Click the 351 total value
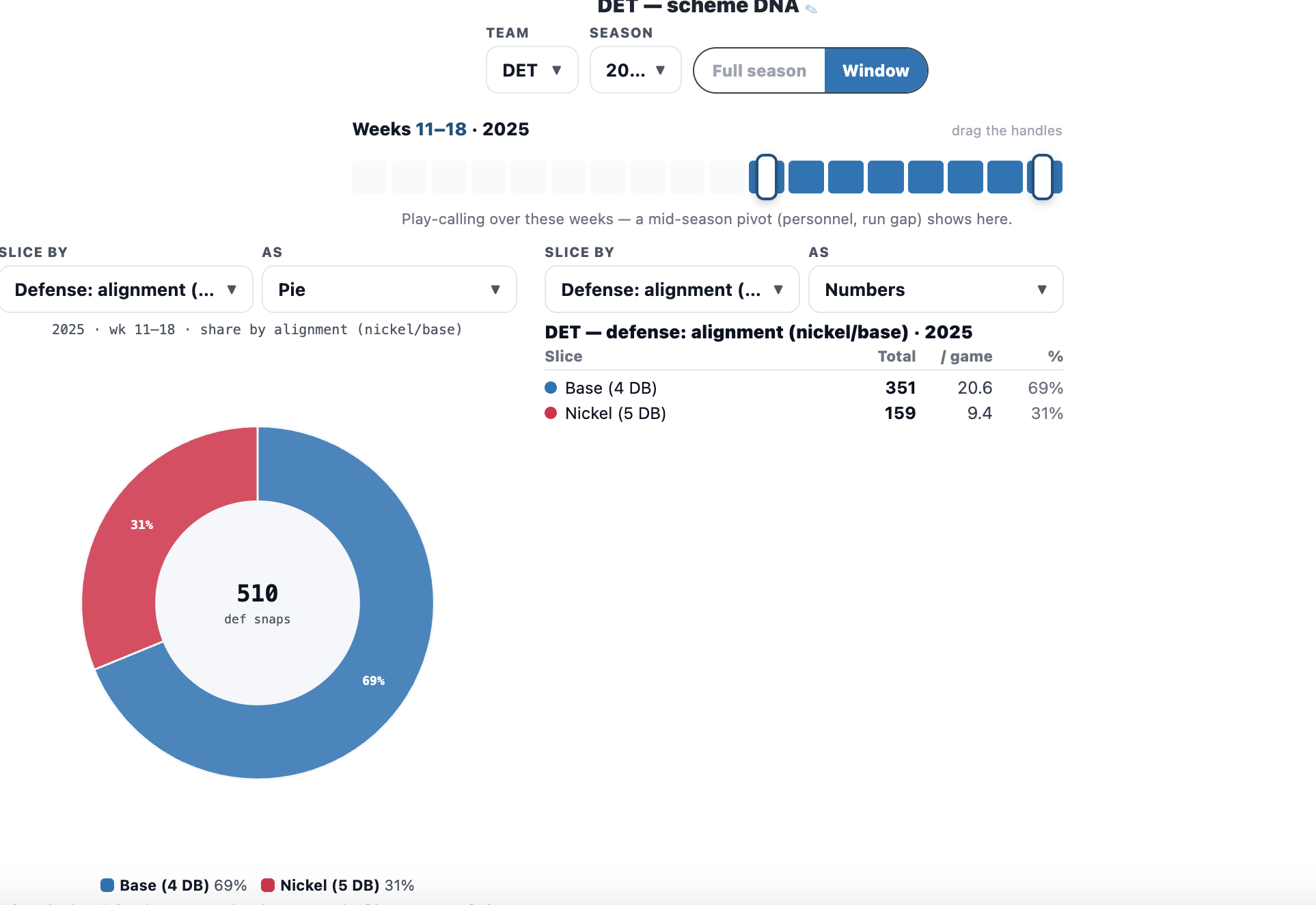The height and width of the screenshot is (905, 1316). pyautogui.click(x=901, y=388)
